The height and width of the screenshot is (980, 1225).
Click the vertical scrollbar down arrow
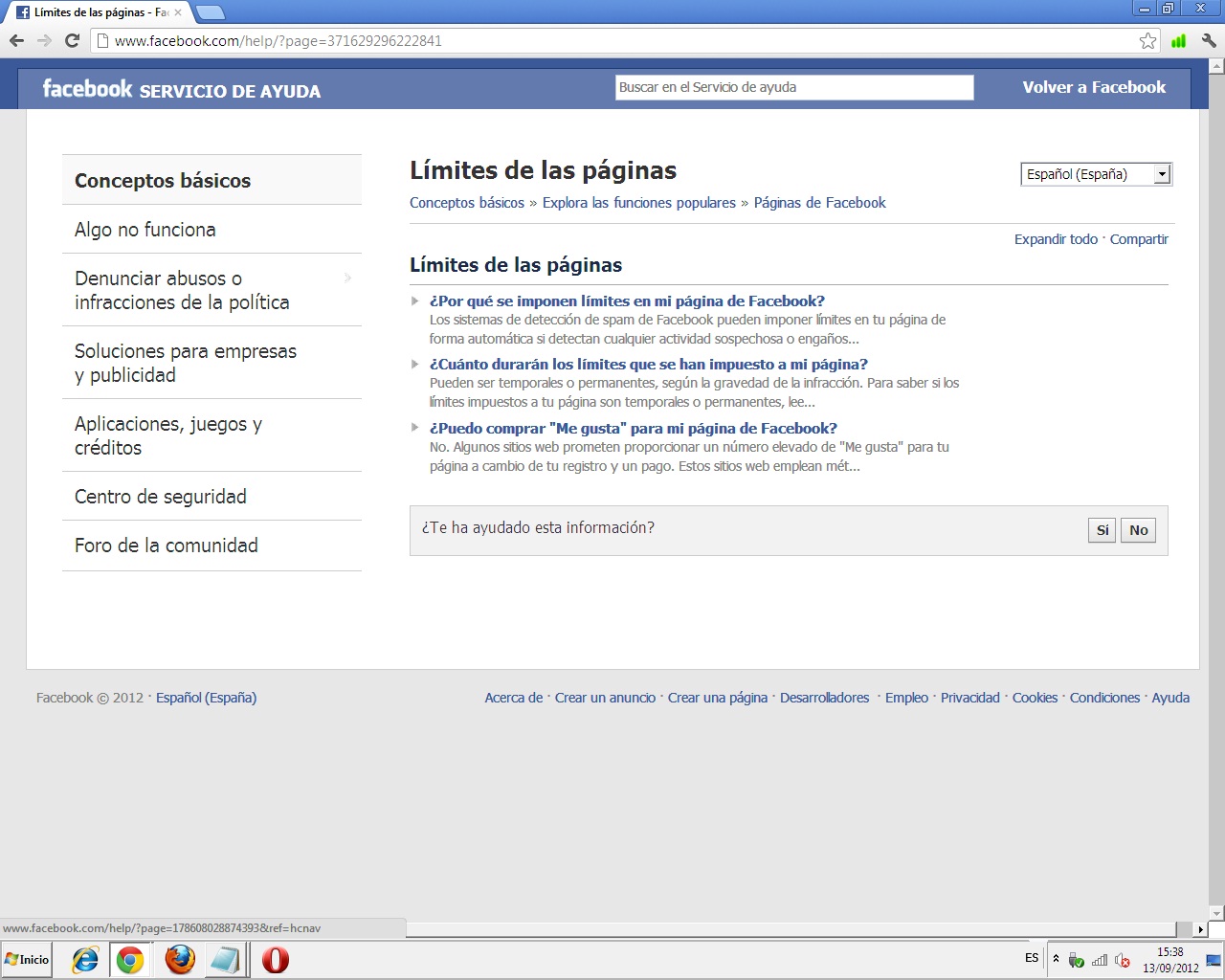pyautogui.click(x=1216, y=913)
